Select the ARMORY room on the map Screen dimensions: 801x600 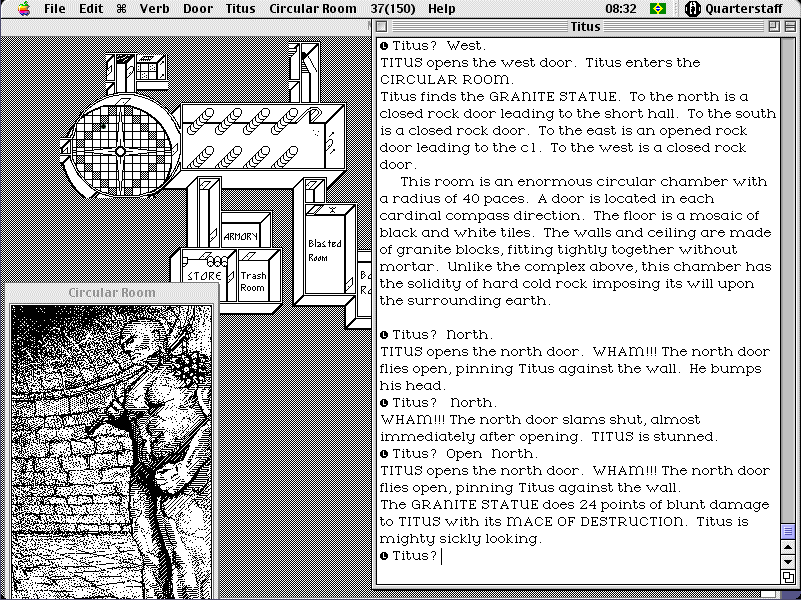tap(240, 237)
